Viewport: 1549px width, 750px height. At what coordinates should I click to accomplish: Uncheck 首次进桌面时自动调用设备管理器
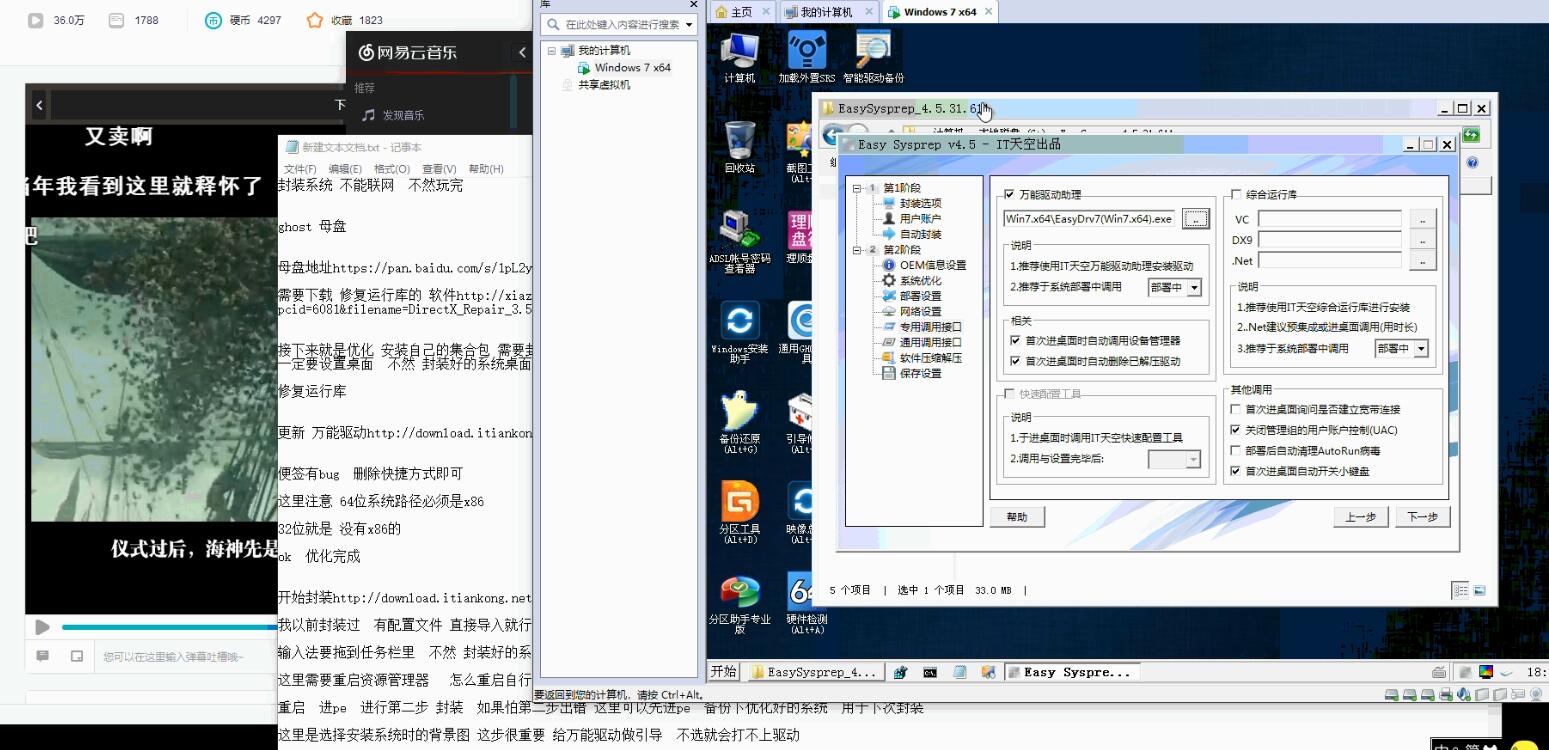tap(1014, 341)
